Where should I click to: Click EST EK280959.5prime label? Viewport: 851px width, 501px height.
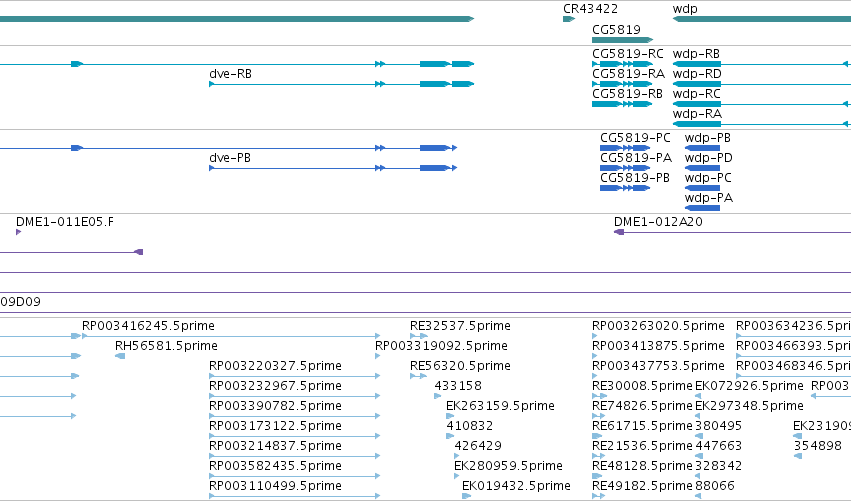pos(508,466)
